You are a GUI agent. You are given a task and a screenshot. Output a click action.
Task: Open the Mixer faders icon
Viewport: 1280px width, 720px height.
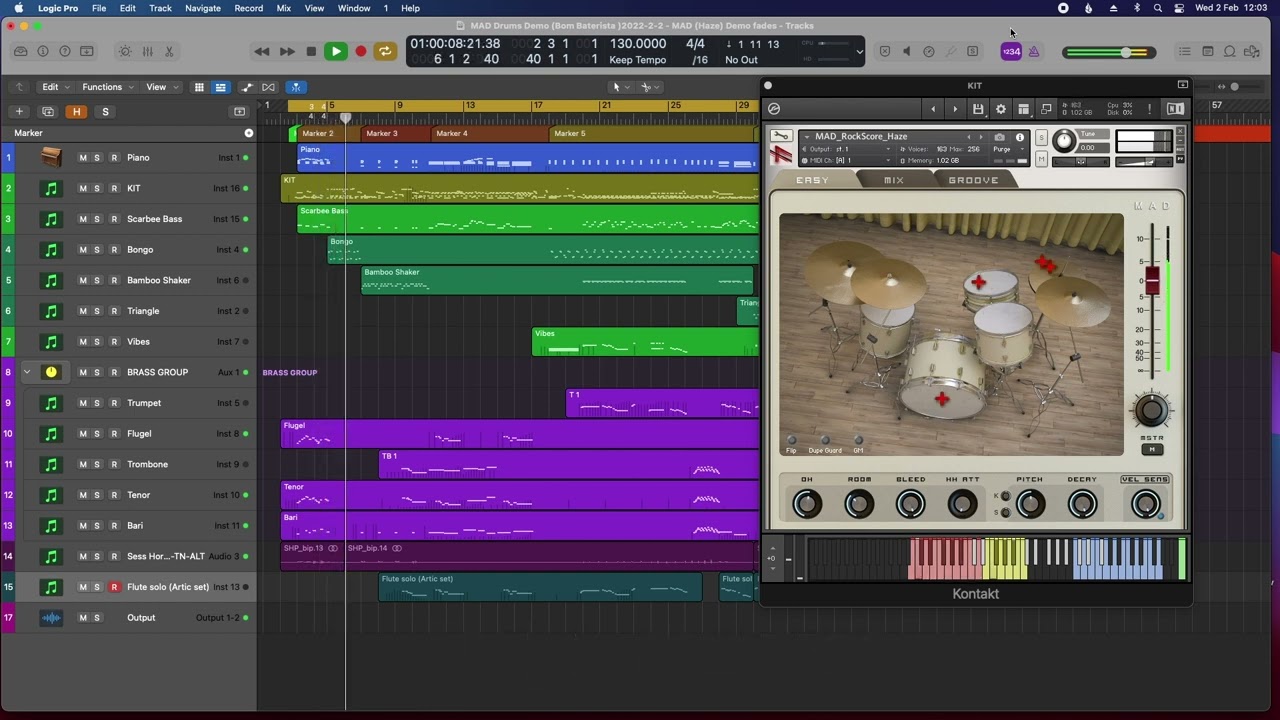coord(147,51)
